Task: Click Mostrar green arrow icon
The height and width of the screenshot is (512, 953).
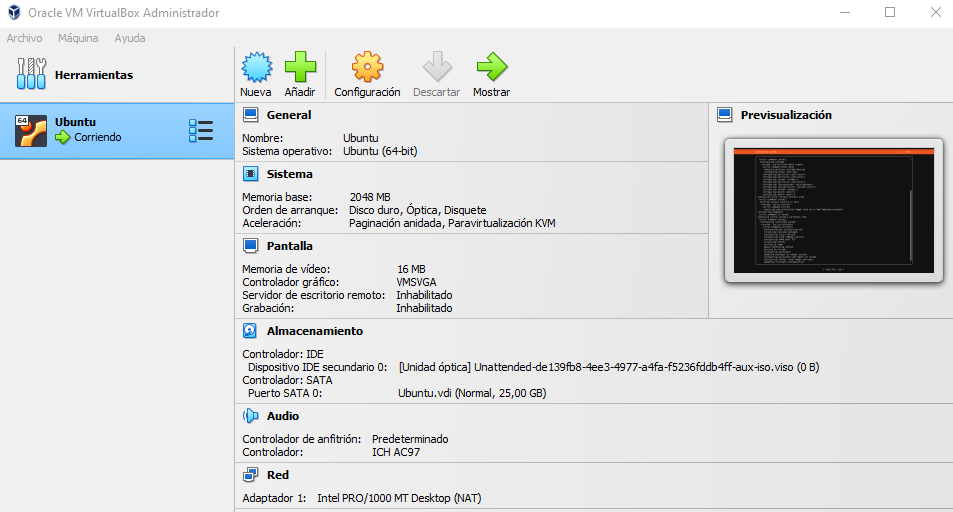Action: point(492,67)
